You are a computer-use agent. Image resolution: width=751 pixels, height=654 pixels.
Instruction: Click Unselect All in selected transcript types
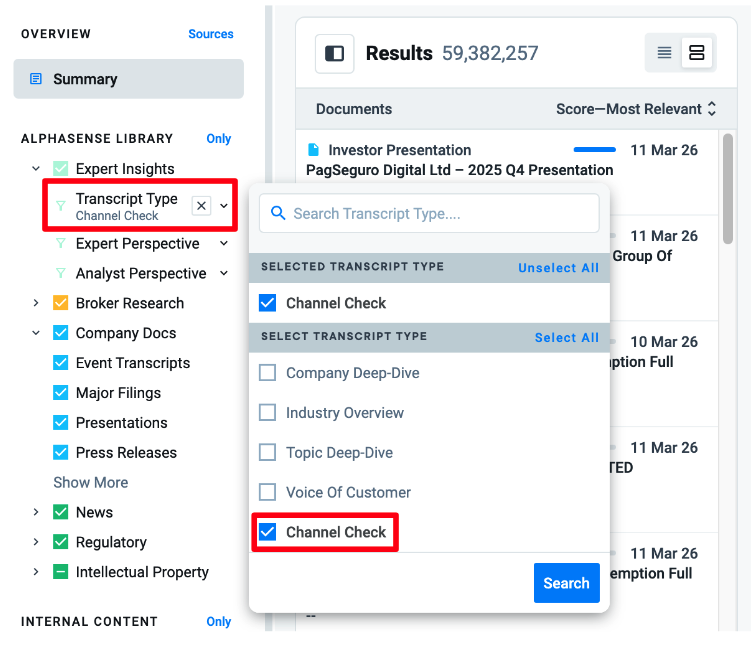click(x=558, y=268)
